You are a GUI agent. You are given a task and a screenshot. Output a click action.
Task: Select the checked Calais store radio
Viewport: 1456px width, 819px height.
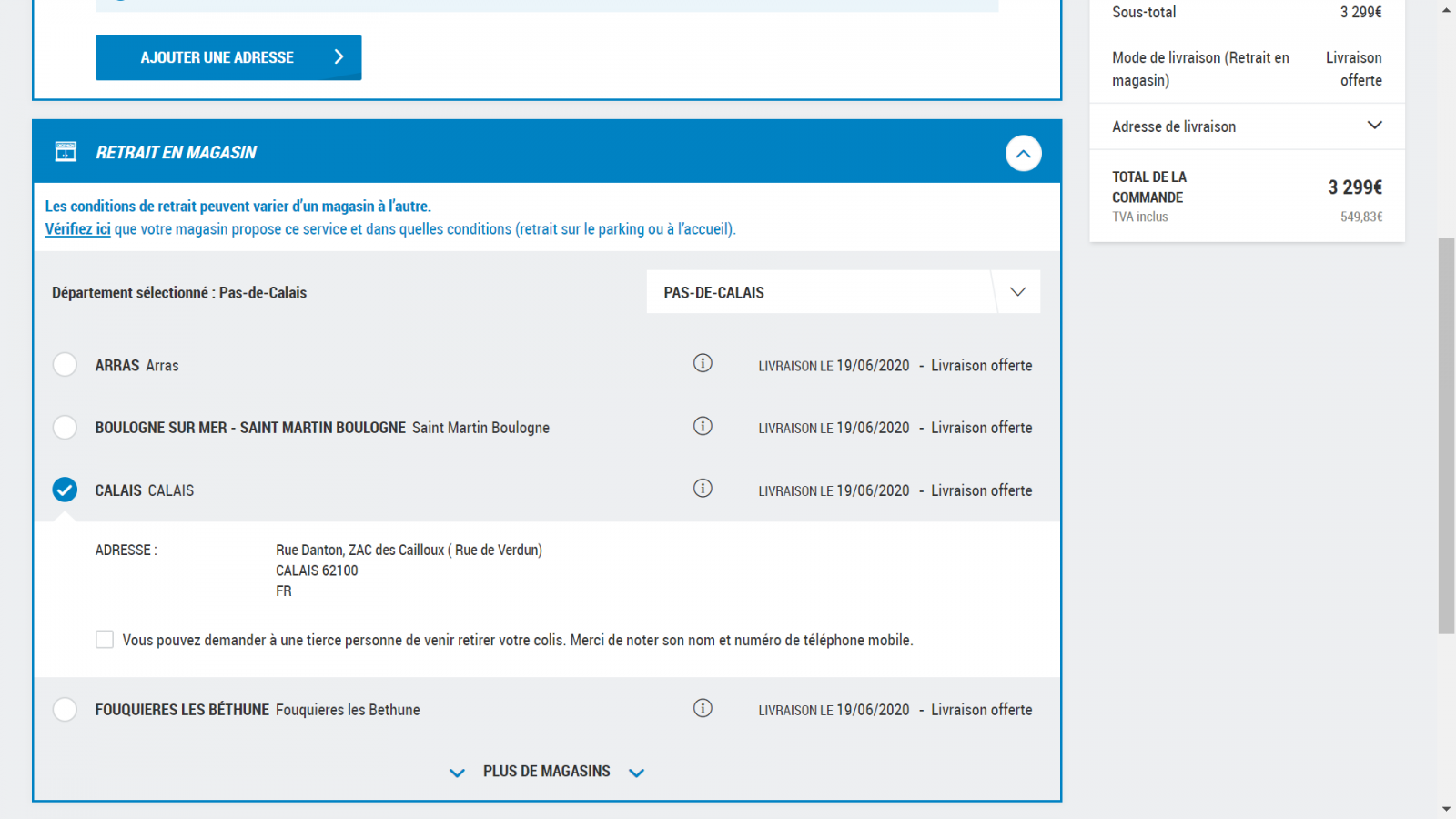(x=65, y=490)
